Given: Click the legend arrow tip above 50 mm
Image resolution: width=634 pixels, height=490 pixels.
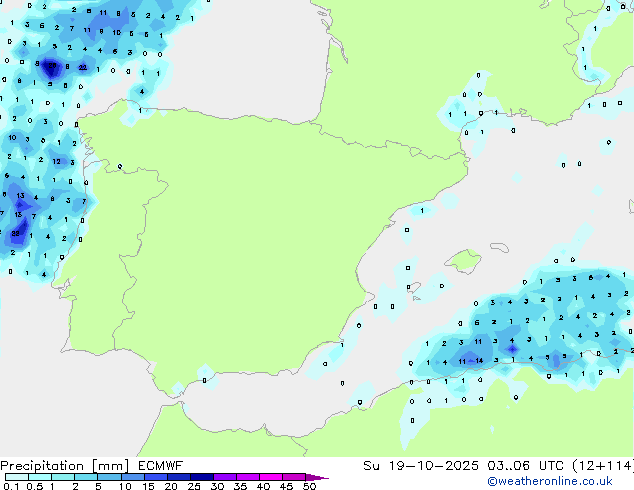Looking at the screenshot, I should tap(317, 477).
